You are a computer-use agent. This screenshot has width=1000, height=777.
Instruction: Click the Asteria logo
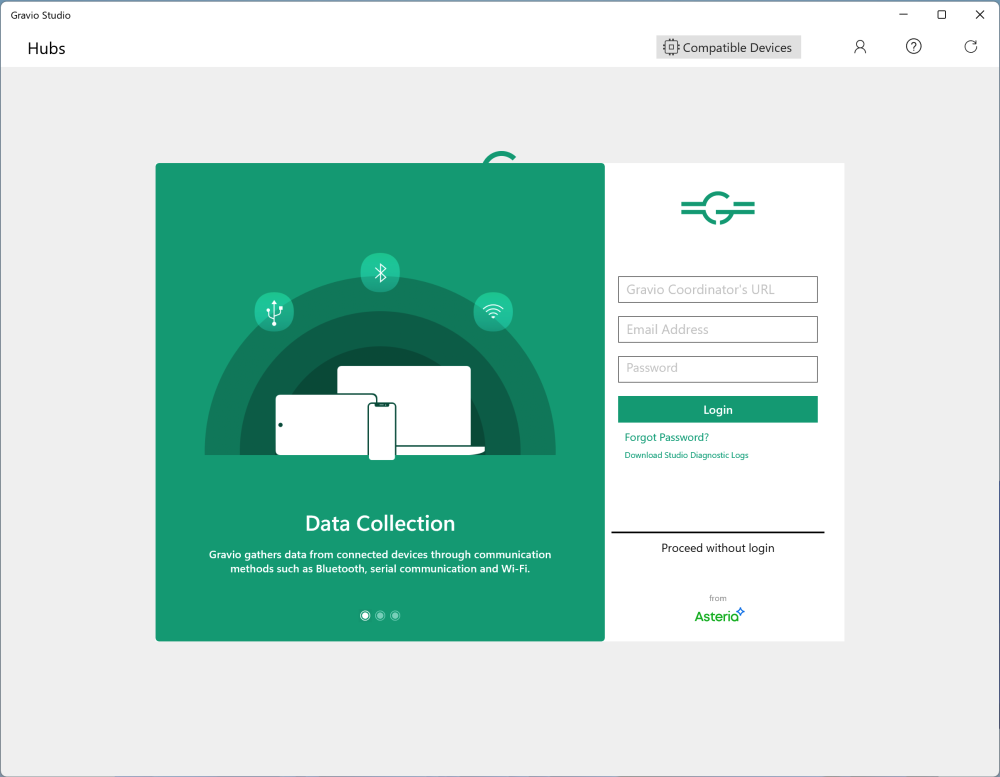coord(719,615)
